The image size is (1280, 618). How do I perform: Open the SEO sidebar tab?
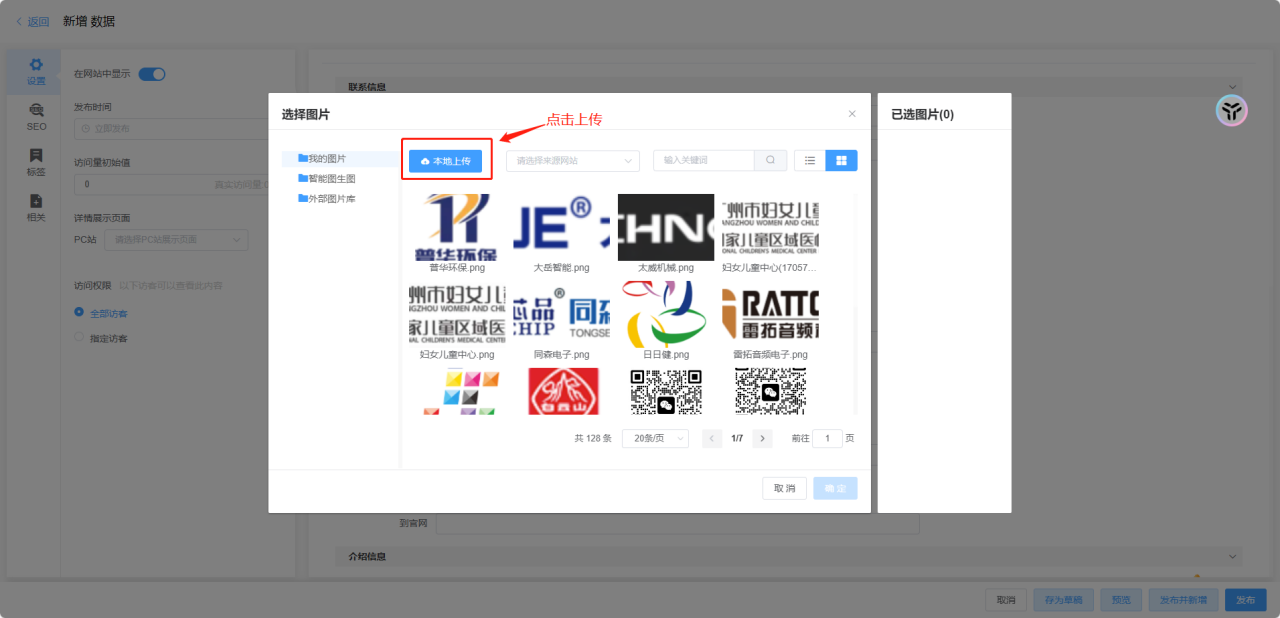[x=36, y=117]
